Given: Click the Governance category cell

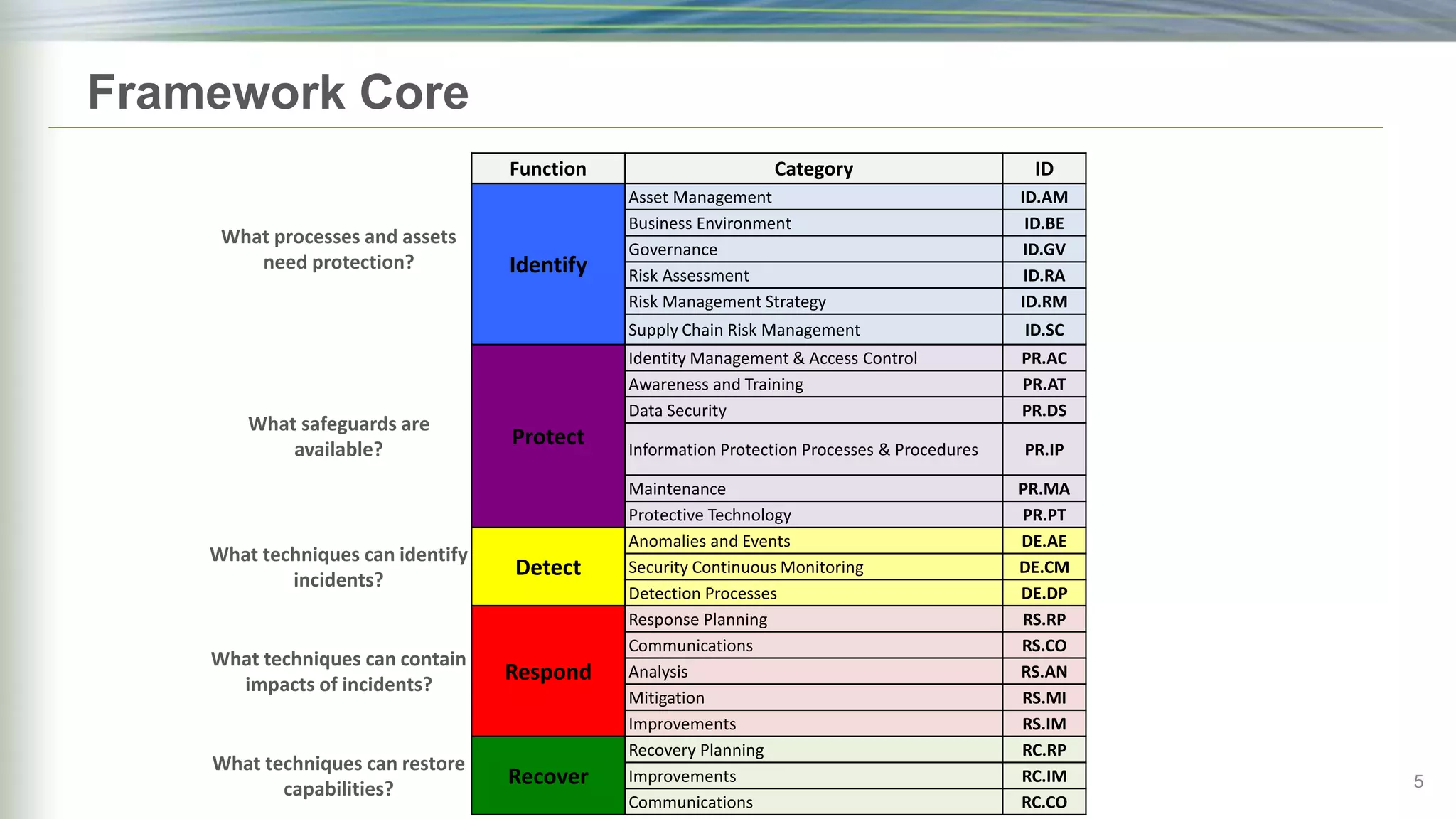Looking at the screenshot, I should (x=814, y=250).
